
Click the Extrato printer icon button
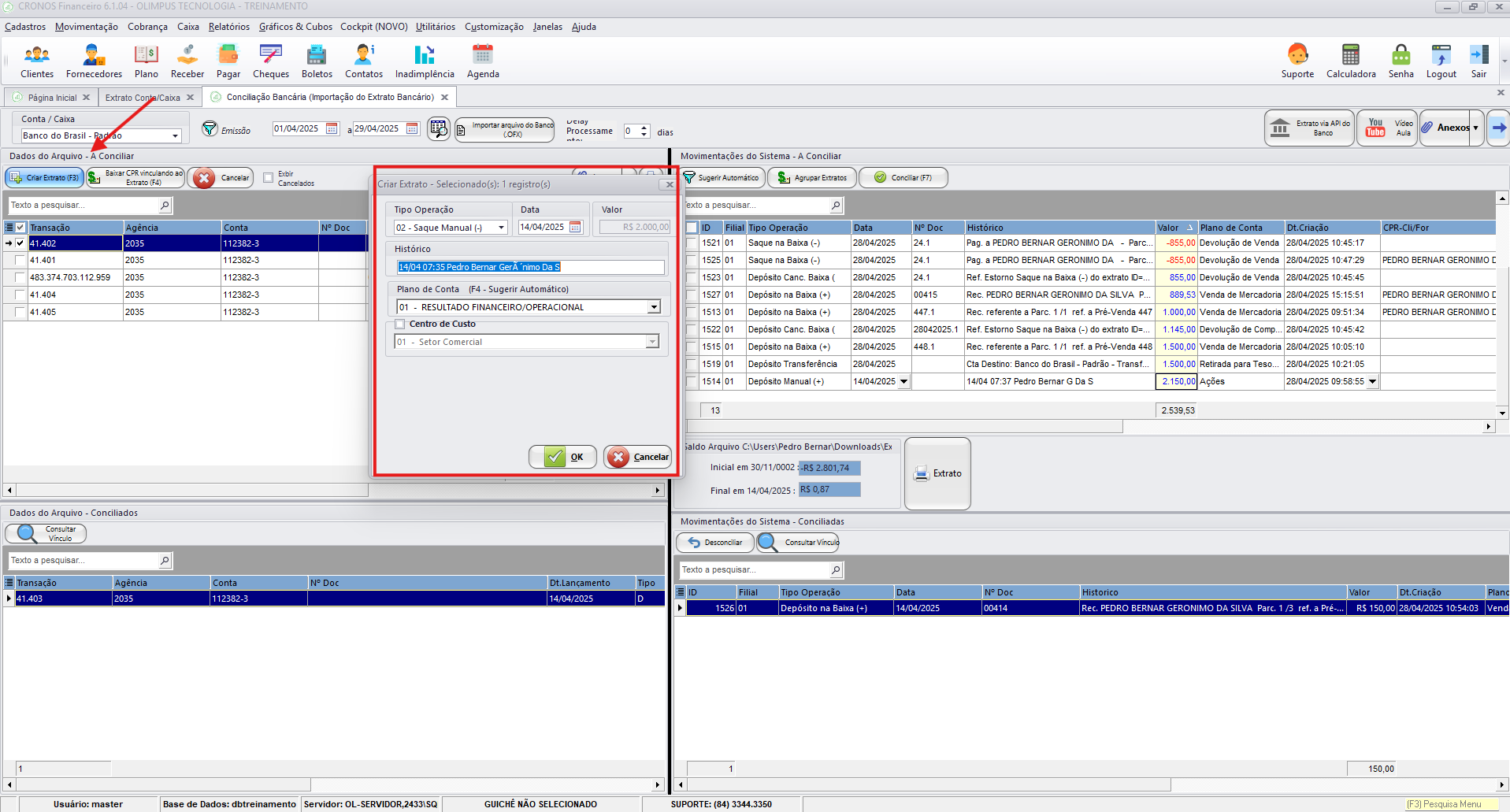(937, 473)
